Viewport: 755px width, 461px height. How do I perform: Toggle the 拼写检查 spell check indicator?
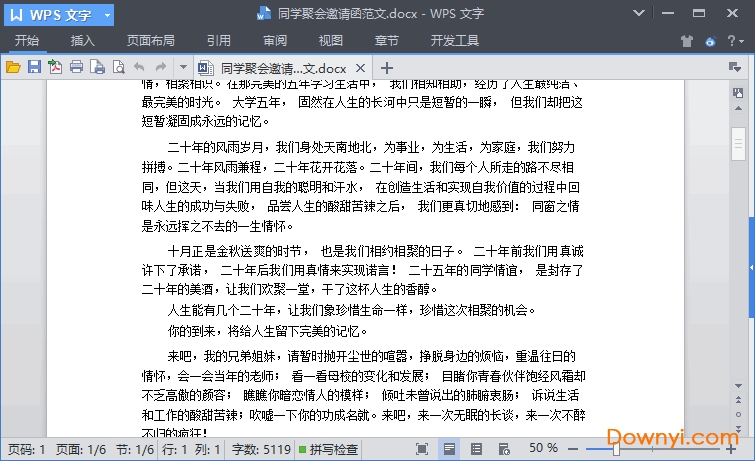coord(328,449)
